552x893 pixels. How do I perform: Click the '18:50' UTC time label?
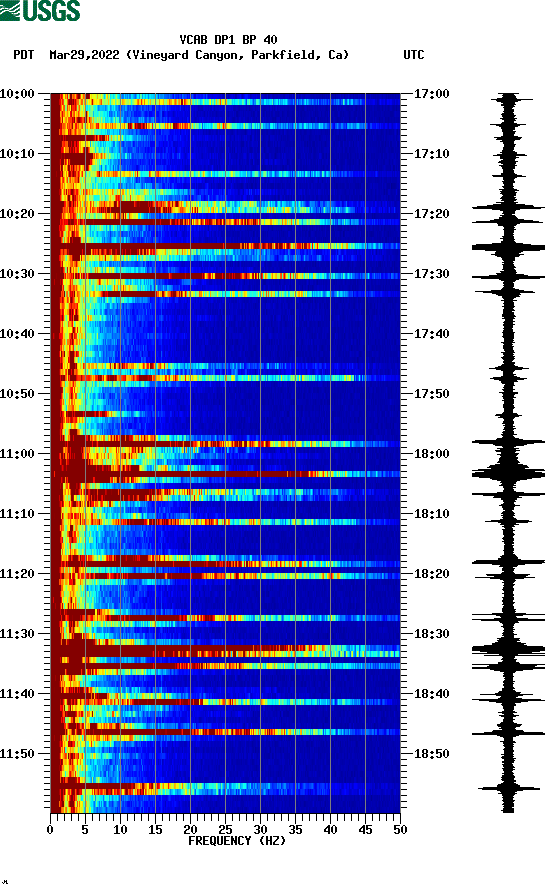pyautogui.click(x=432, y=753)
